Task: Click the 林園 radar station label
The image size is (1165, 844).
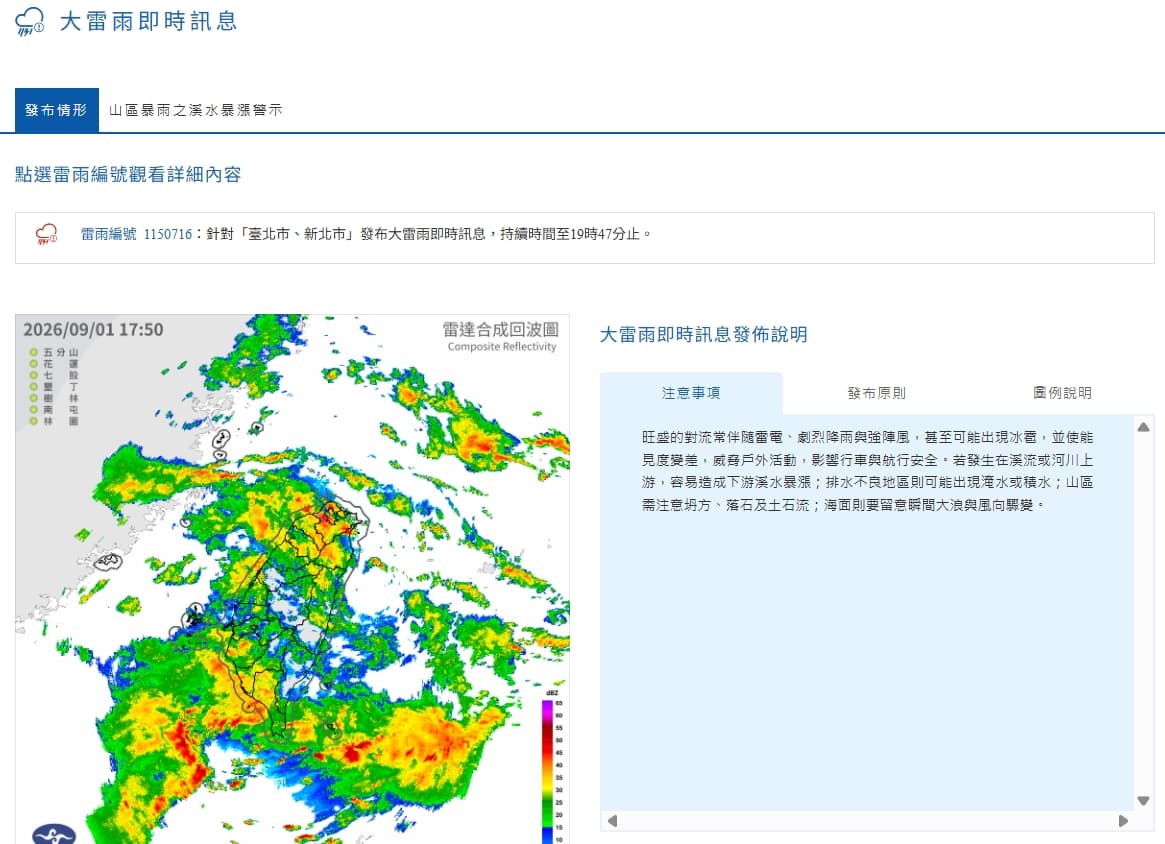Action: 54,421
